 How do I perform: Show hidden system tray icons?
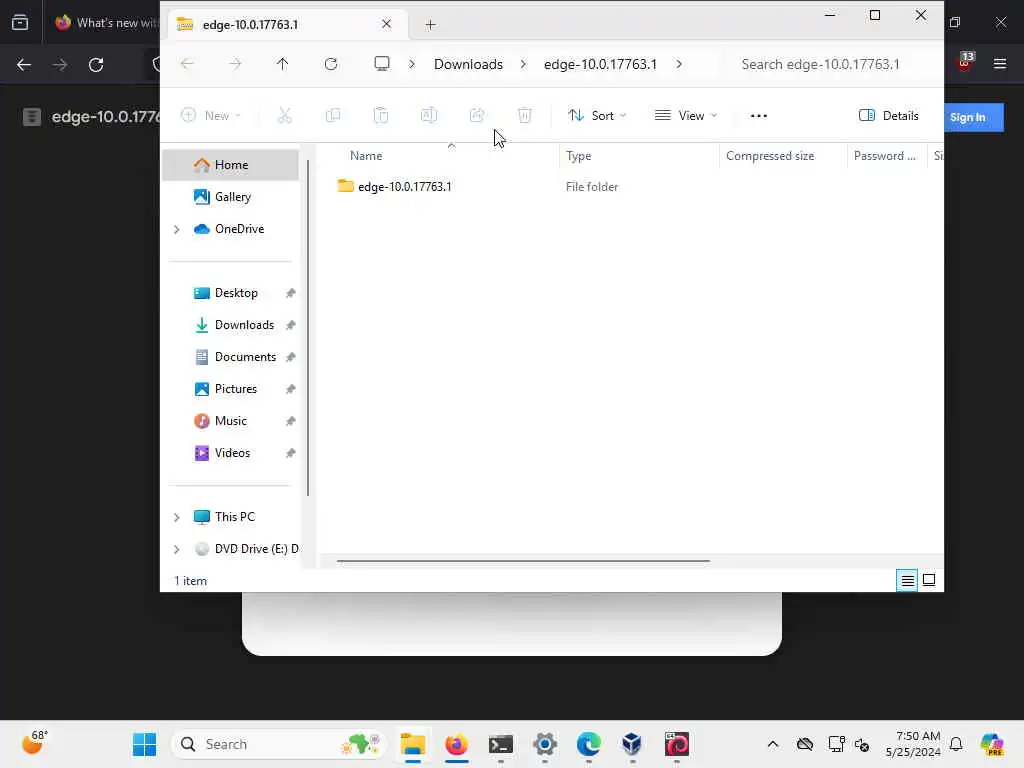pos(773,744)
